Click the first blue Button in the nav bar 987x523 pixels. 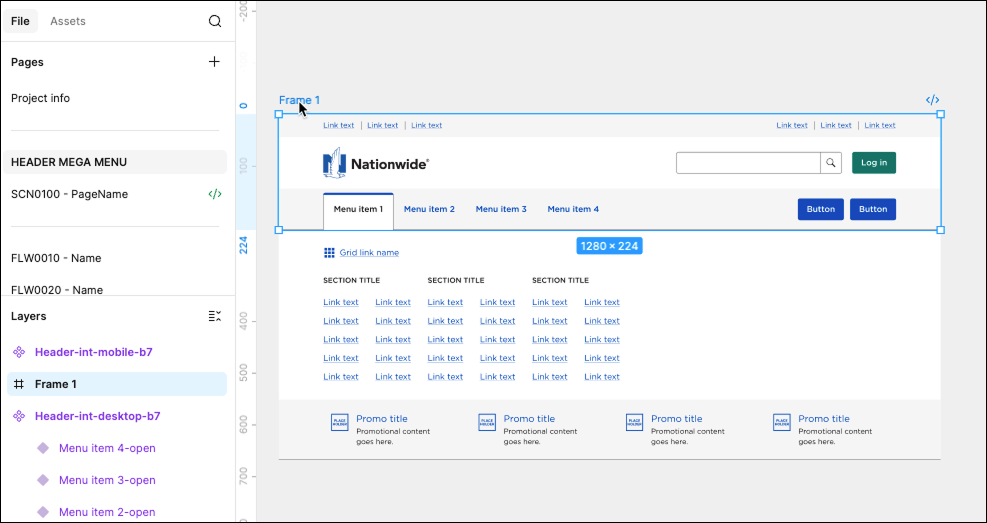click(820, 209)
